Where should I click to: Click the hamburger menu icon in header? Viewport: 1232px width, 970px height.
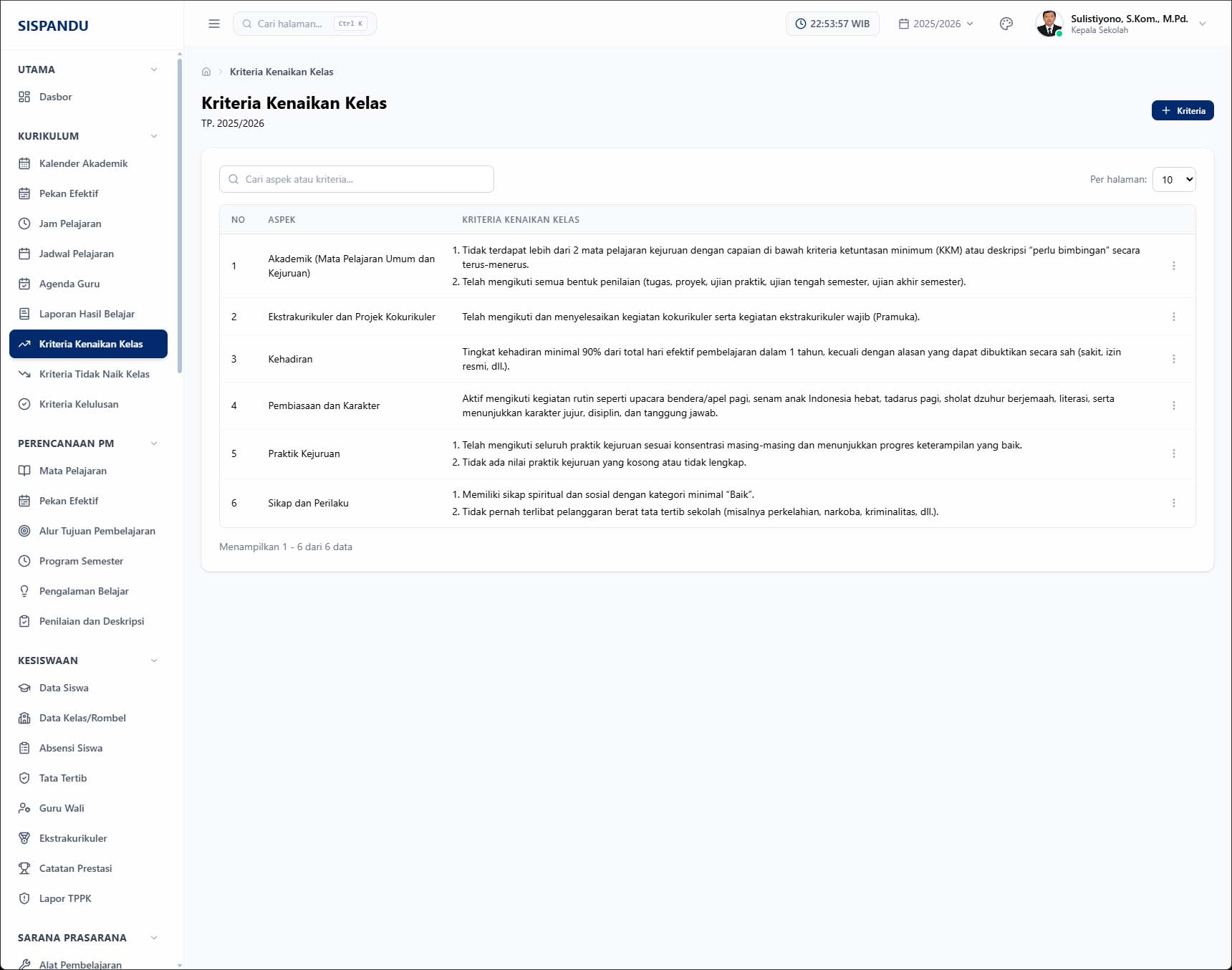coord(214,24)
